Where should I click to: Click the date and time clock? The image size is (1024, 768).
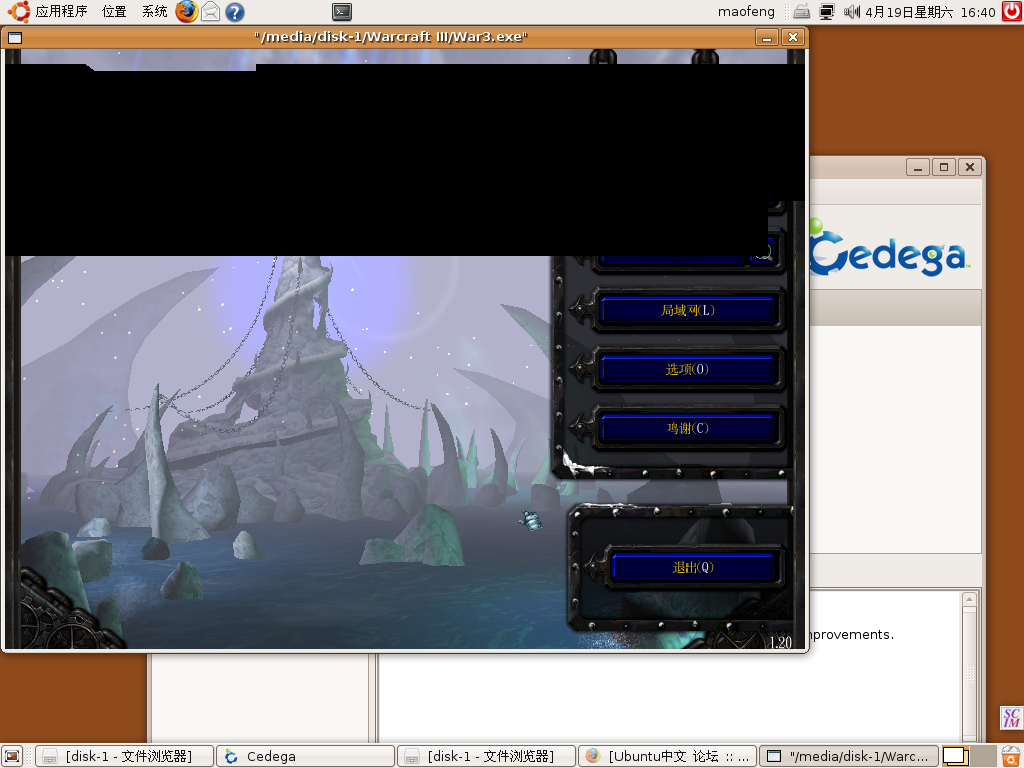930,12
